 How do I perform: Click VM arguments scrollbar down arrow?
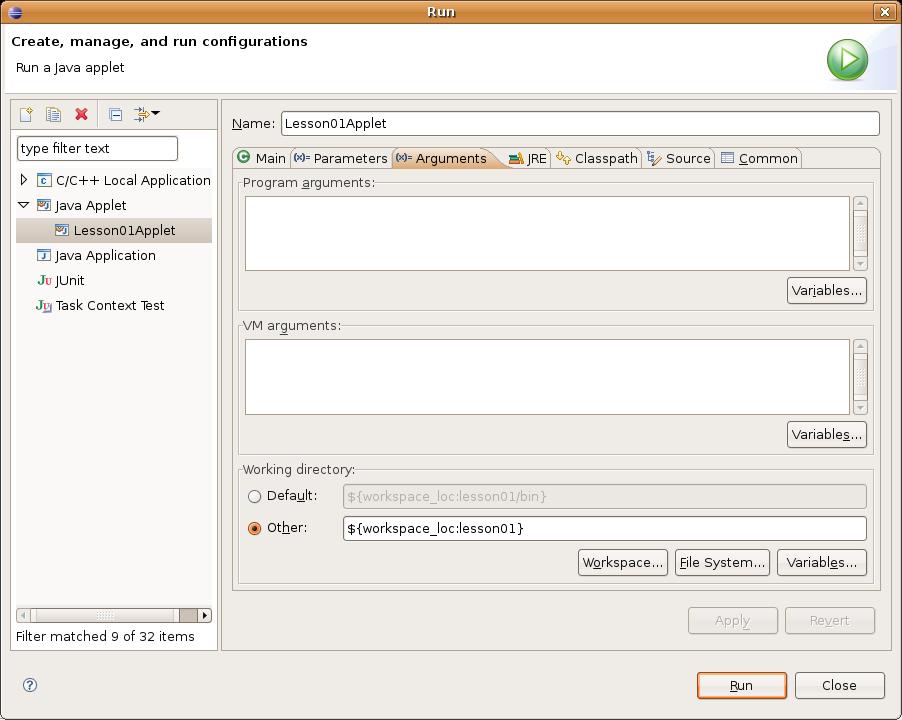click(861, 408)
